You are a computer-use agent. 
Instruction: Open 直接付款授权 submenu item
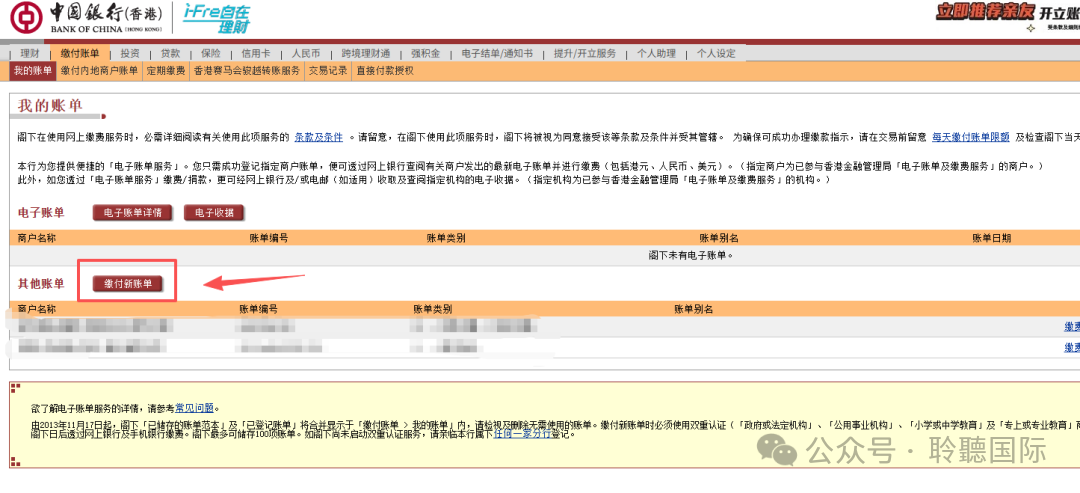tap(384, 71)
